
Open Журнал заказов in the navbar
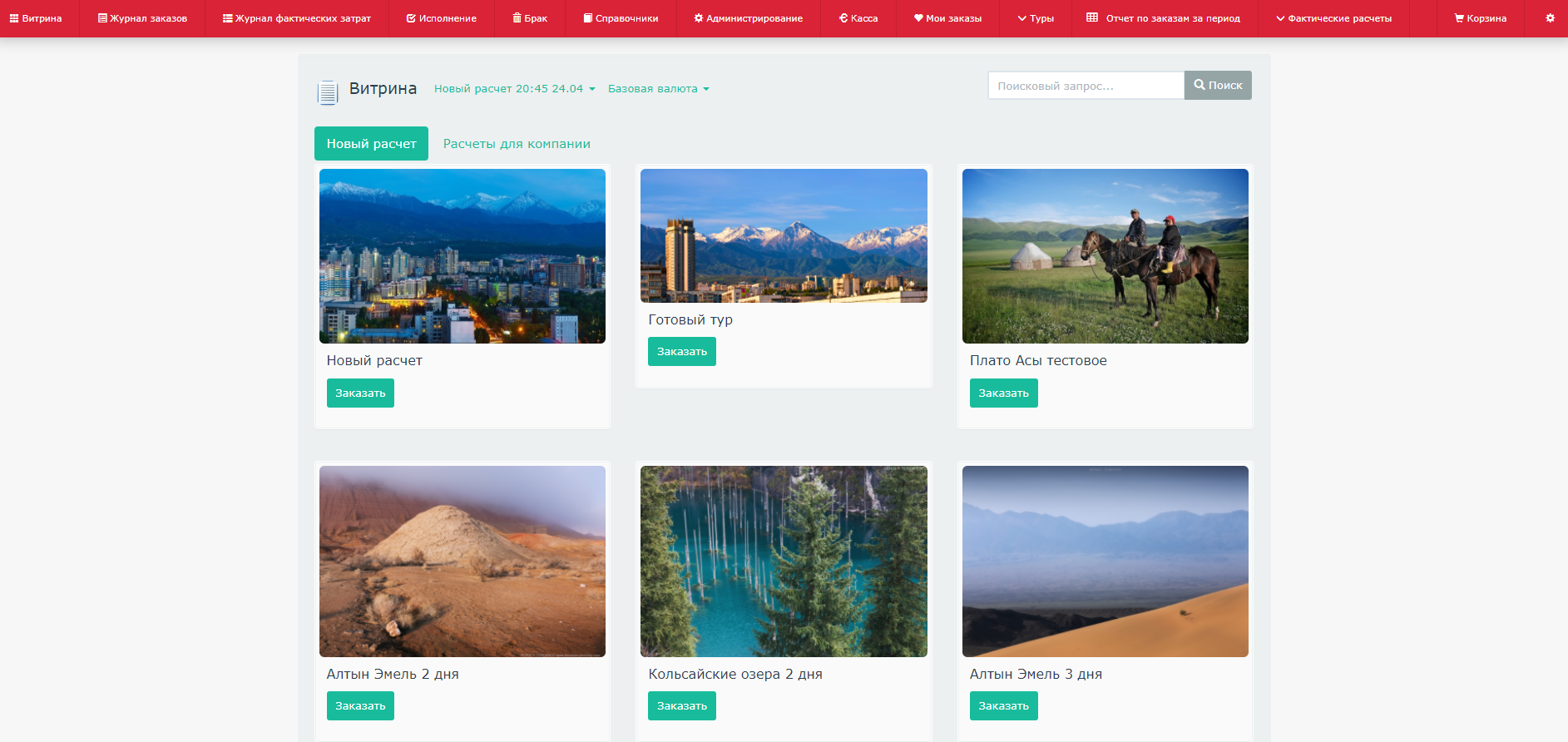(x=142, y=18)
